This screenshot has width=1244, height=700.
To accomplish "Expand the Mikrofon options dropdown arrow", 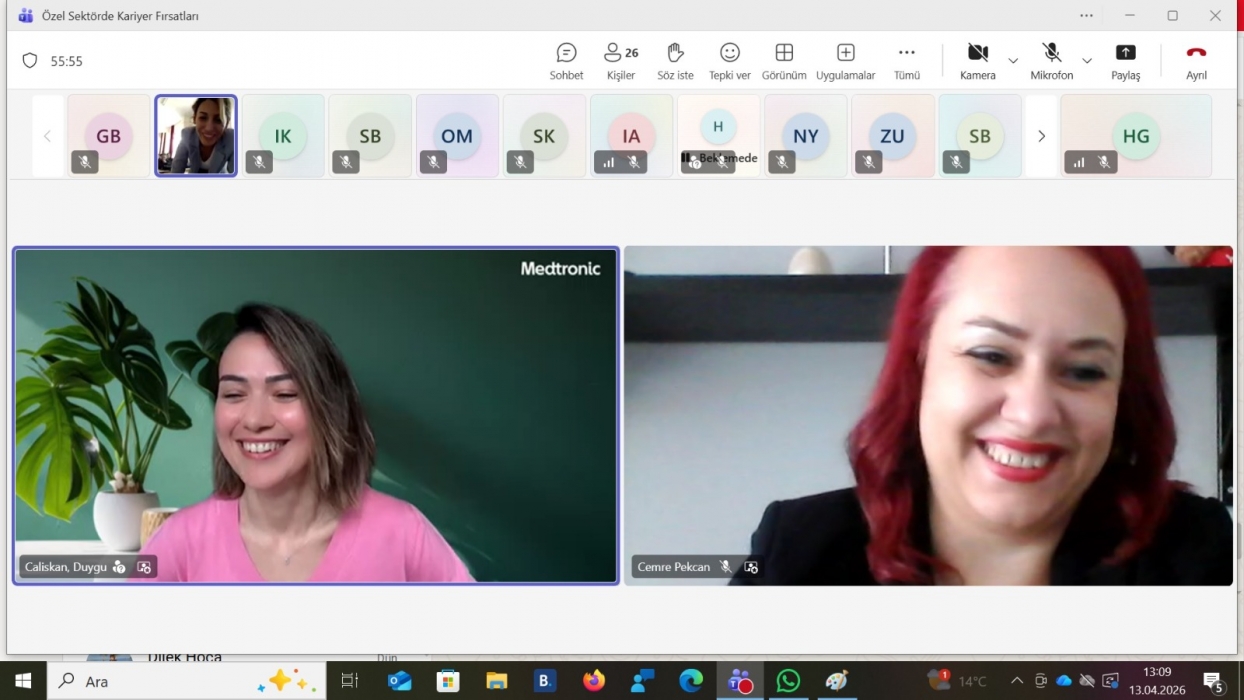I will pyautogui.click(x=1087, y=61).
